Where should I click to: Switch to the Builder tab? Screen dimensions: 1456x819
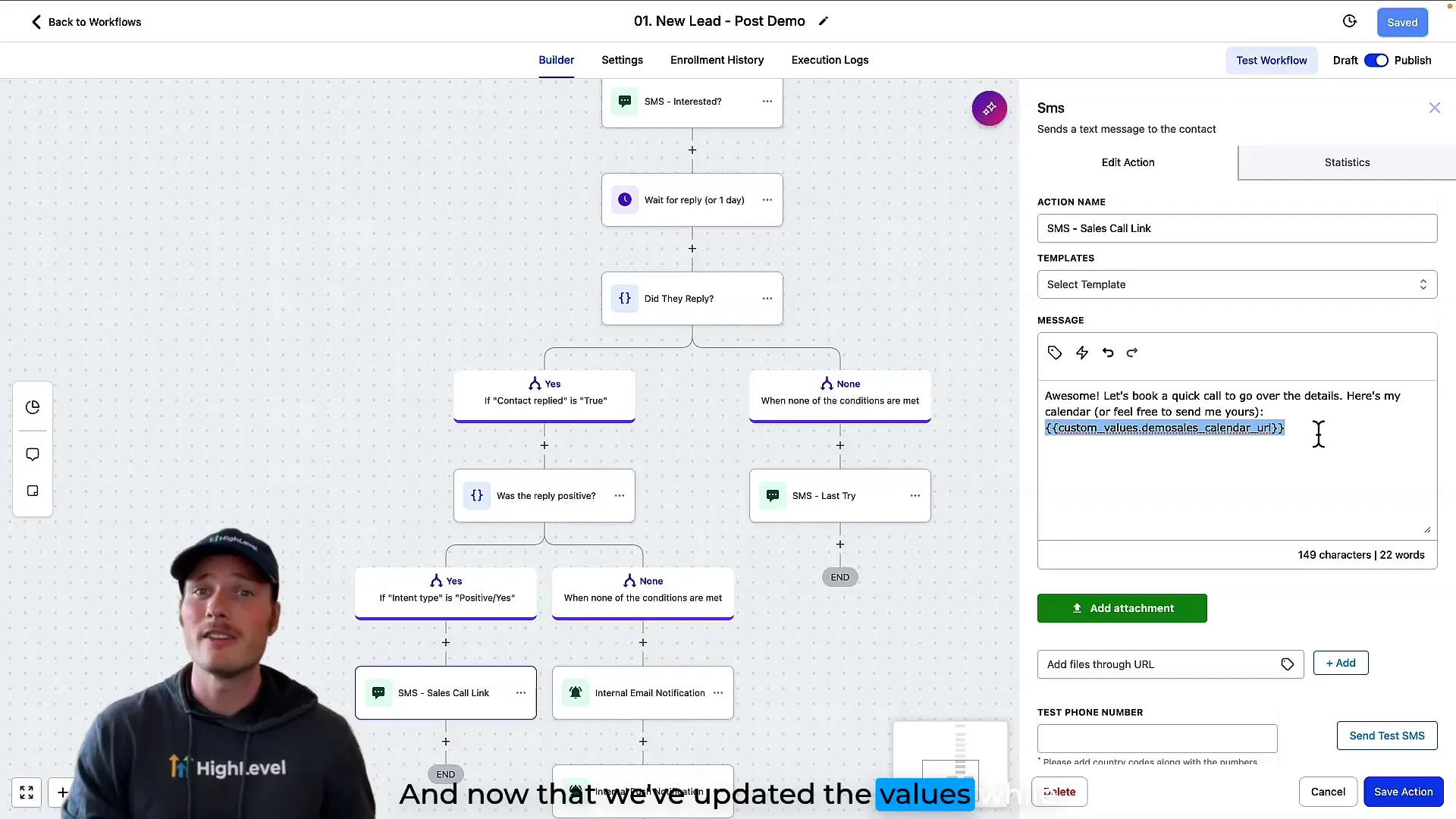click(x=556, y=60)
